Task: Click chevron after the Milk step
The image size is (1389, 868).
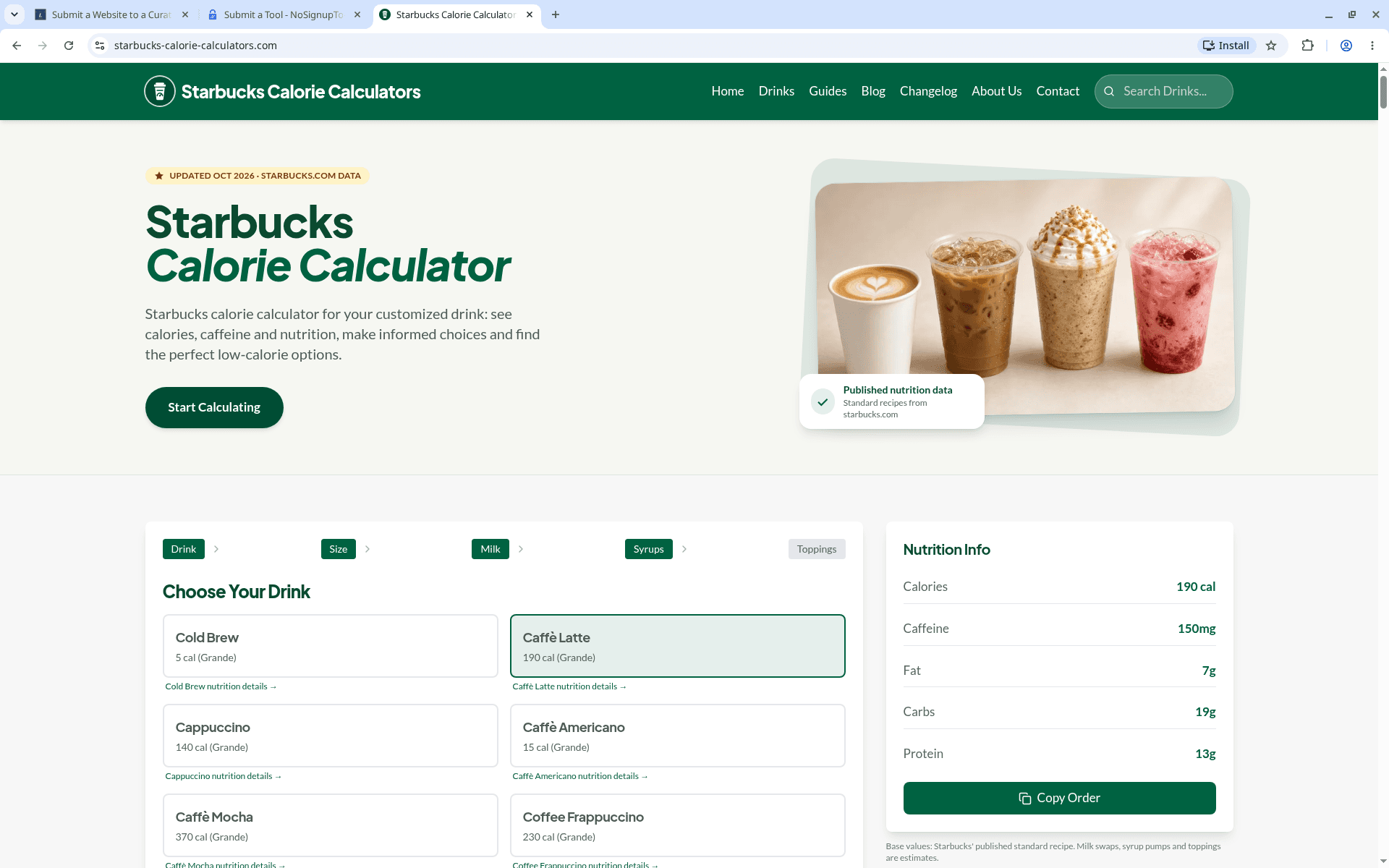Action: tap(521, 549)
